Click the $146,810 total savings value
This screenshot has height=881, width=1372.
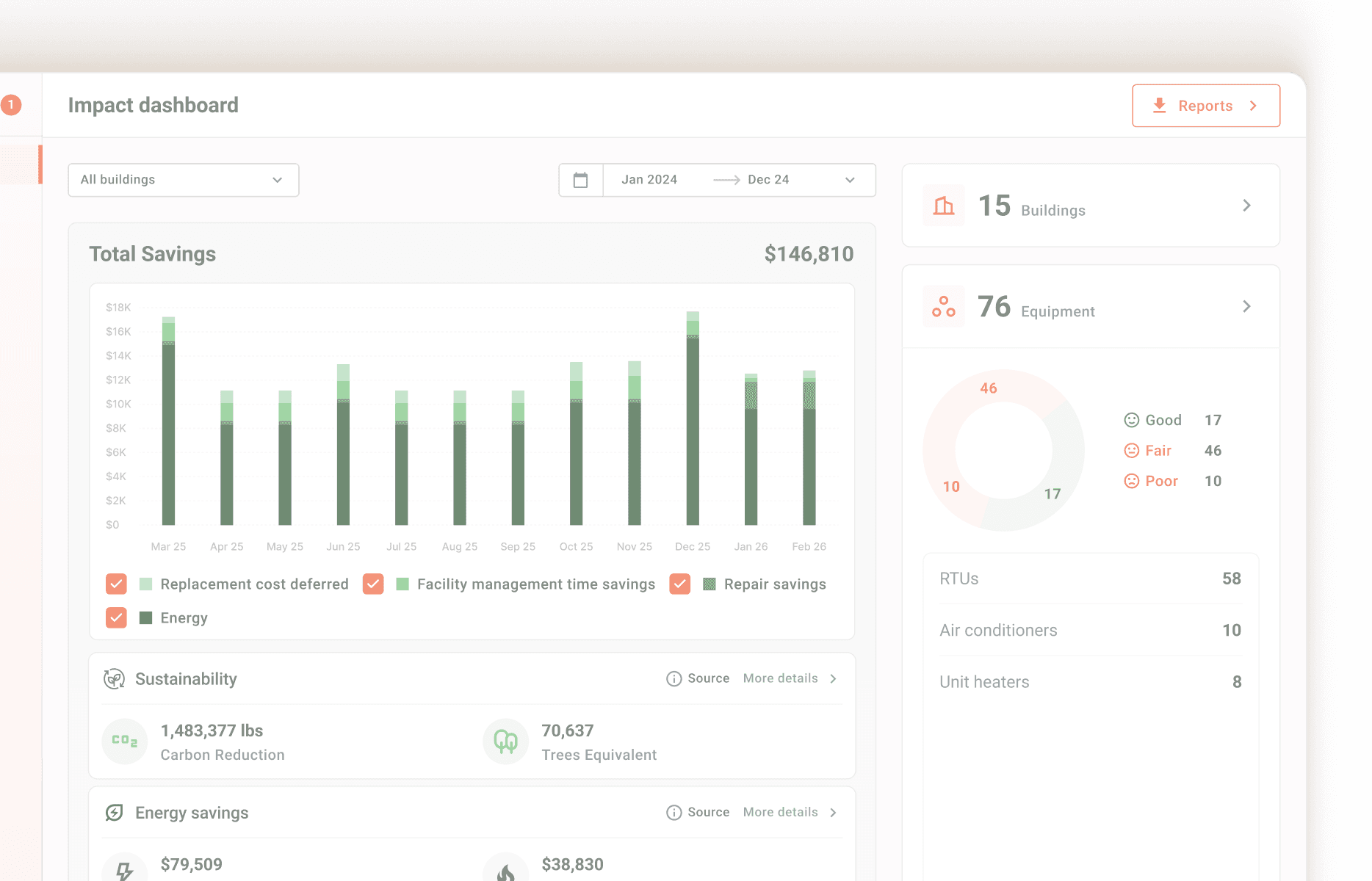point(809,254)
